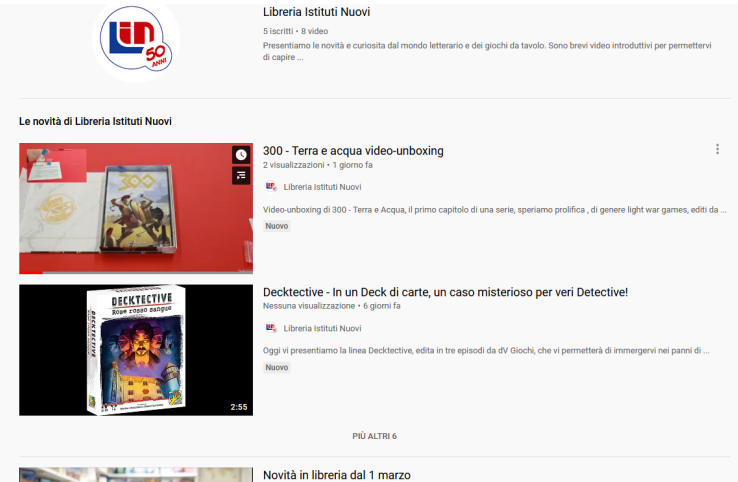This screenshot has width=738, height=482.
Task: Select '2 visualizzazioni • 1 giorno fa'
Action: 318,165
